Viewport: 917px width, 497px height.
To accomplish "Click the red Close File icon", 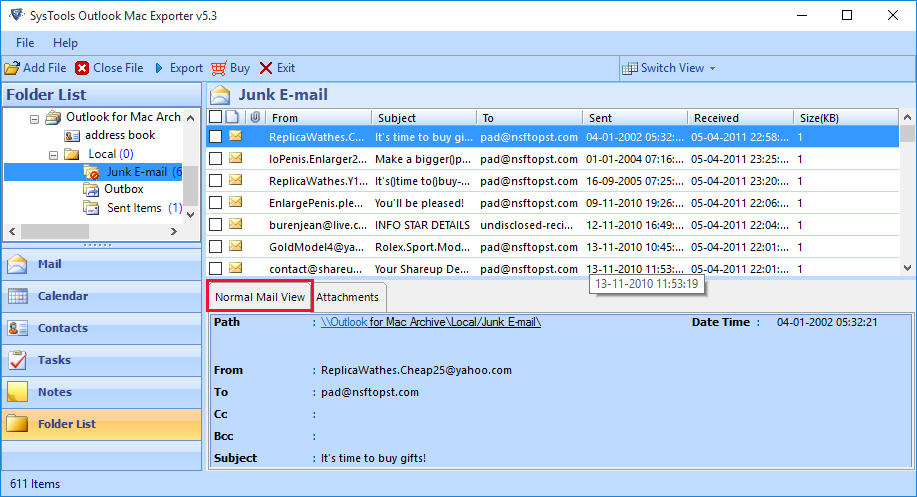I will point(82,68).
